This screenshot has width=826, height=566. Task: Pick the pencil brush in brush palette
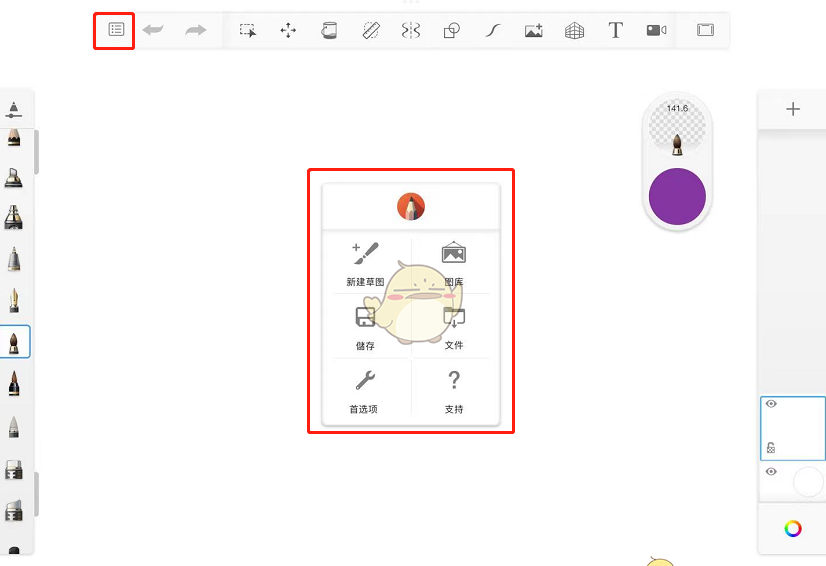click(14, 138)
